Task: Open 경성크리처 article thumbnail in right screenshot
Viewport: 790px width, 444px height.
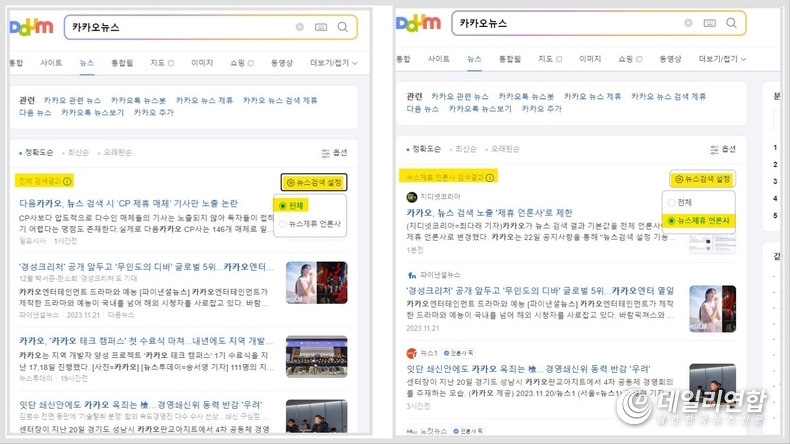Action: coord(712,308)
